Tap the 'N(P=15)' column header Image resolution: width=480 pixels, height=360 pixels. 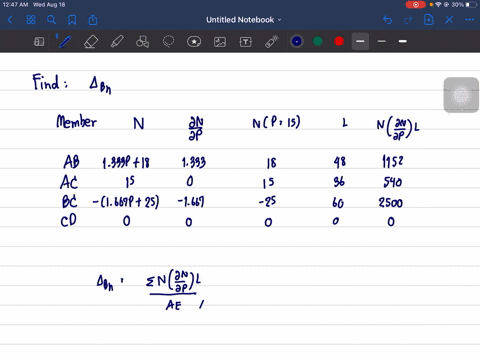coord(276,122)
